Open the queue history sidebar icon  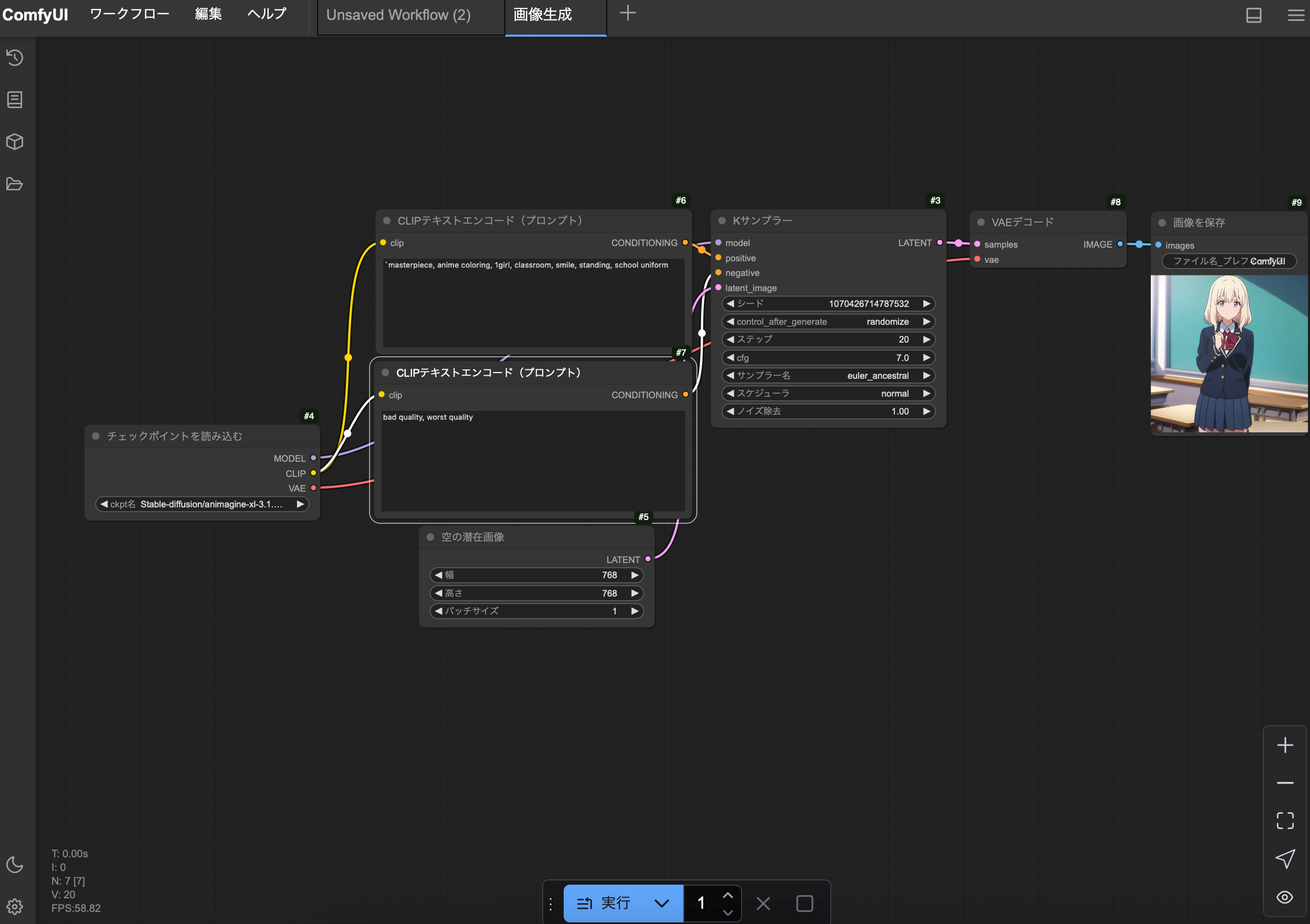(x=15, y=58)
